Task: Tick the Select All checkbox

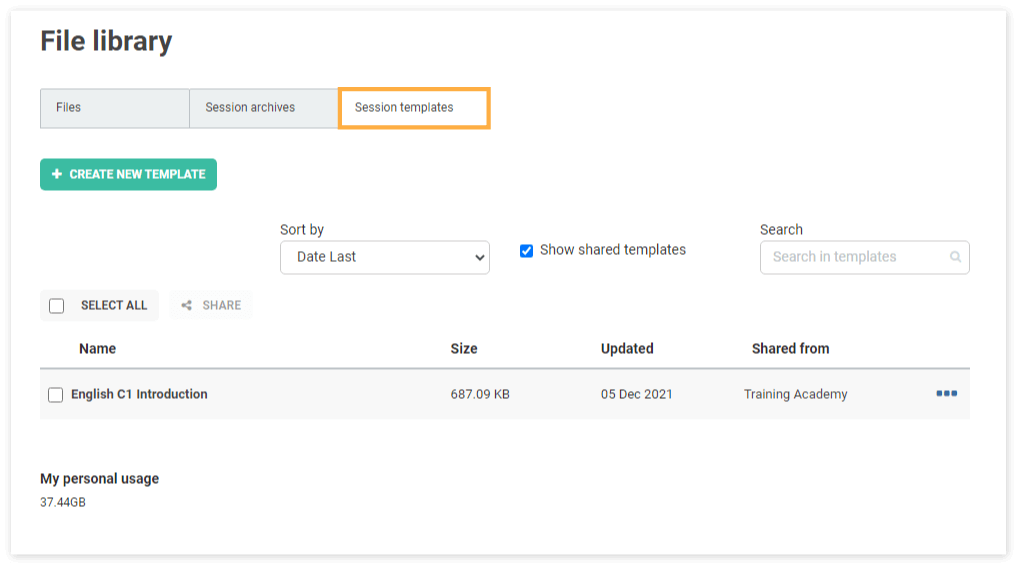Action: (57, 305)
